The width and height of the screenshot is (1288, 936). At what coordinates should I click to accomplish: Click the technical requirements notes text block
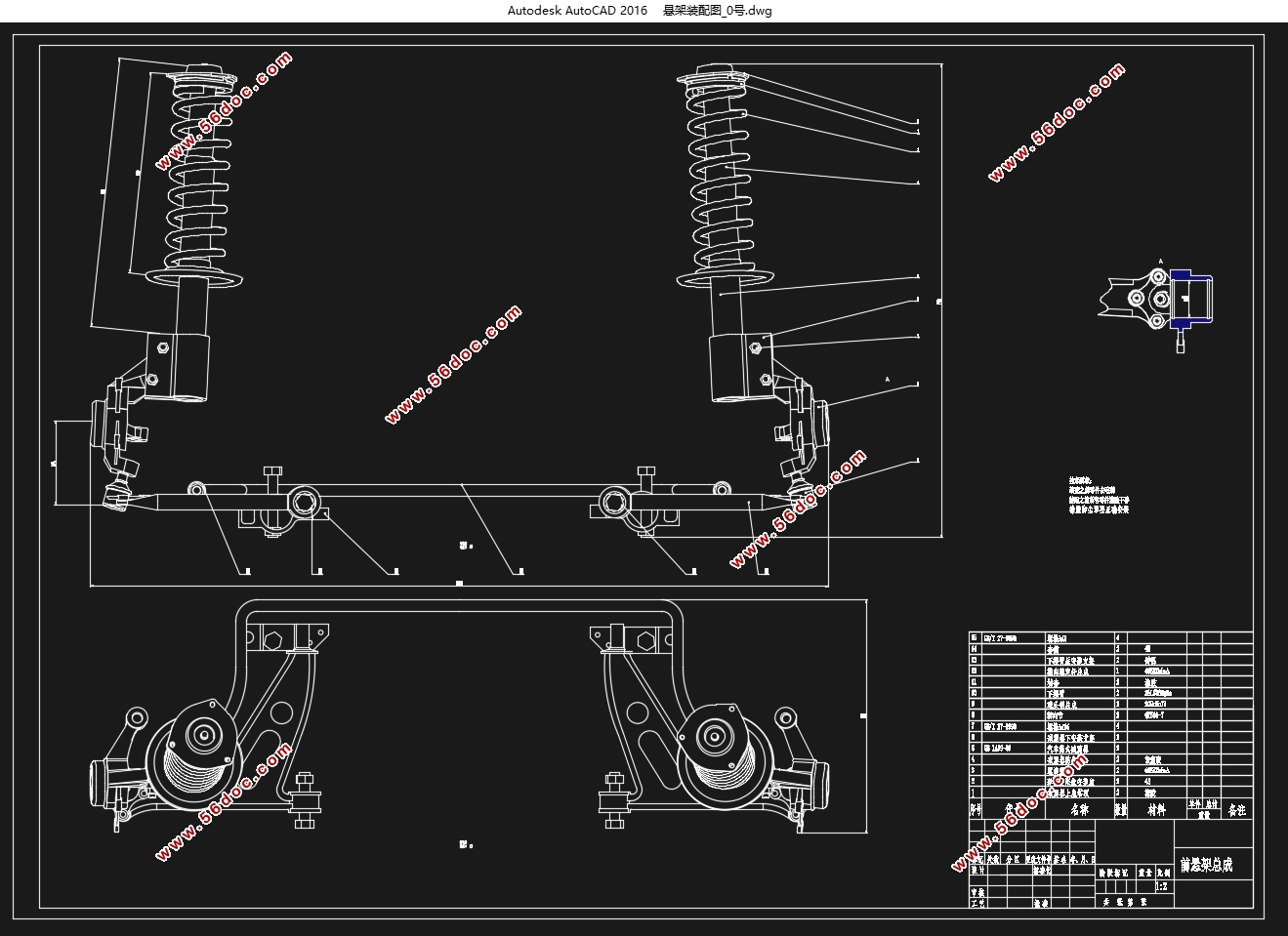pos(1100,495)
